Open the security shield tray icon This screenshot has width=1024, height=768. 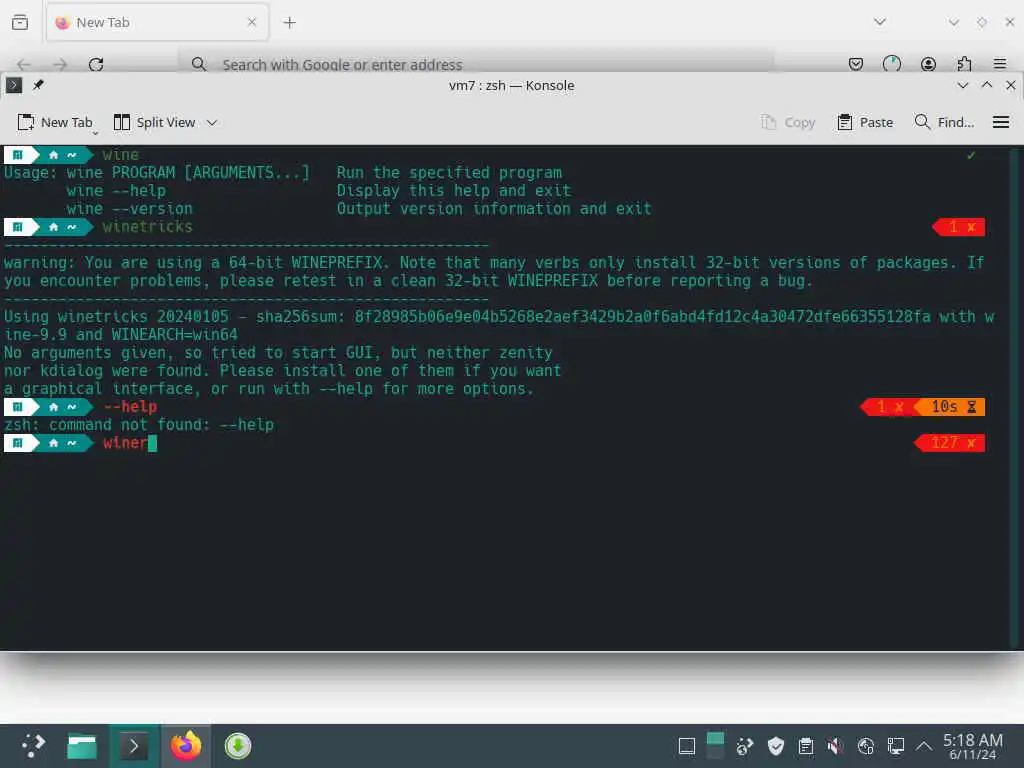[775, 746]
